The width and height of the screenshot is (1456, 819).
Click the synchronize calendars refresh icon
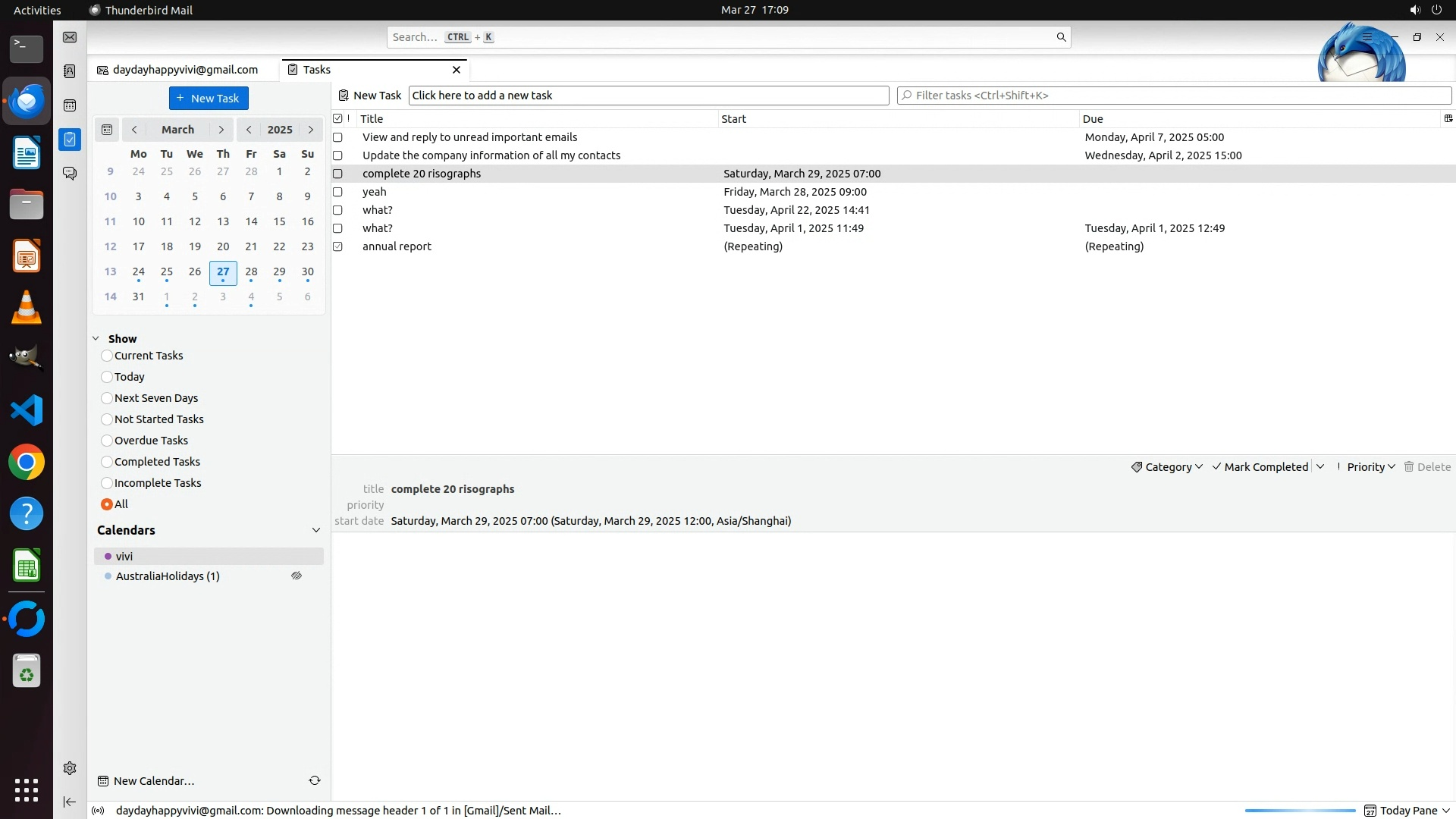[x=315, y=780]
